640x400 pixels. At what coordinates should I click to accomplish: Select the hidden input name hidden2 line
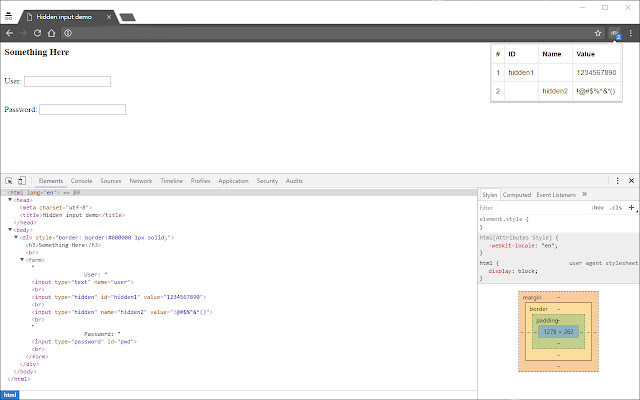[122, 312]
